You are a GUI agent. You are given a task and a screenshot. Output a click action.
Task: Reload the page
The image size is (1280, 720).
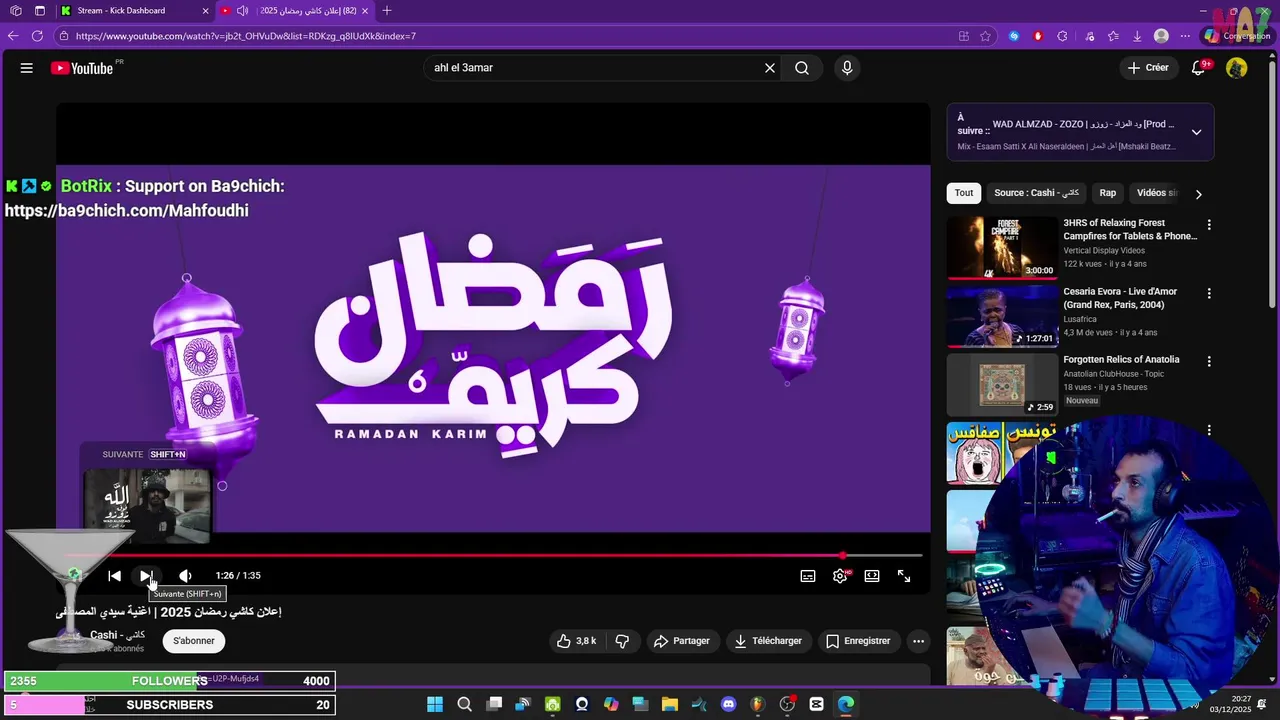tap(37, 36)
